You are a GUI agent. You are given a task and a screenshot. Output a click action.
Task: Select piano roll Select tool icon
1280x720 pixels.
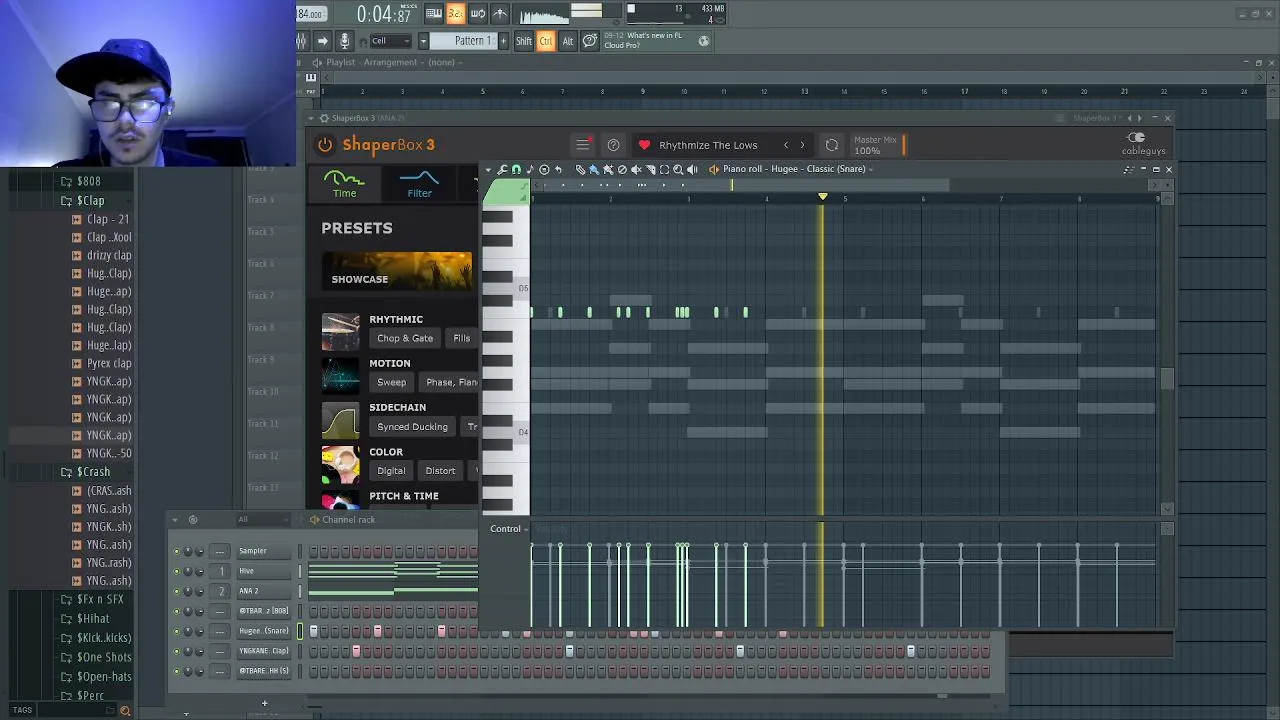pos(664,169)
